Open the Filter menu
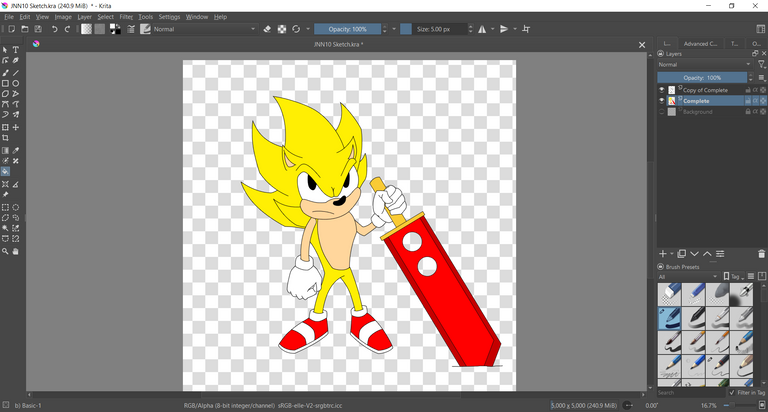 coord(126,17)
